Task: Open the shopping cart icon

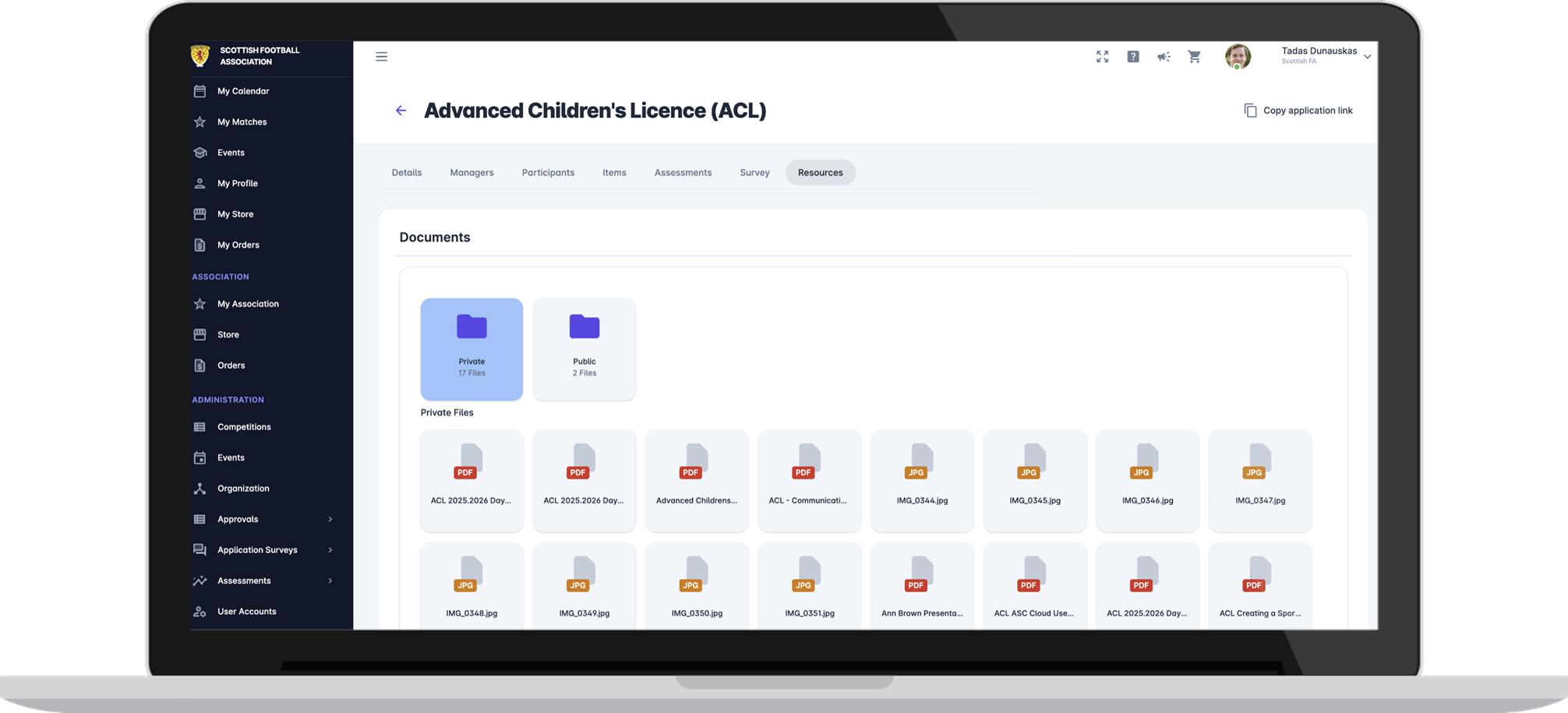Action: (1194, 57)
